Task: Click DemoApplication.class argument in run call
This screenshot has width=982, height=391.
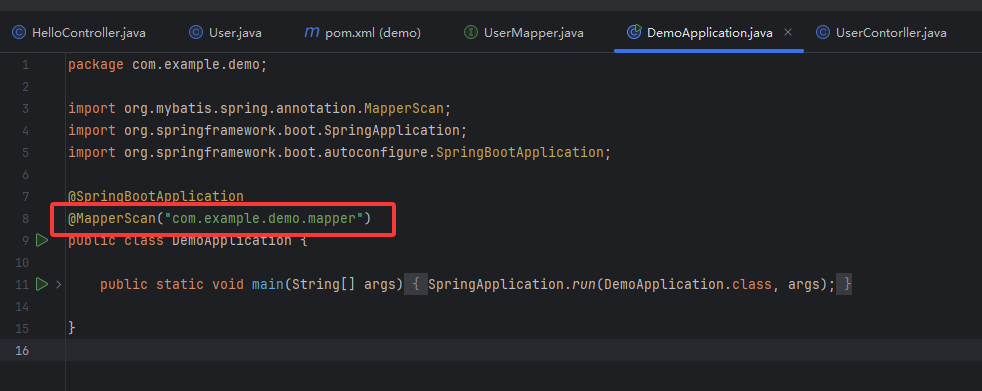Action: click(x=687, y=284)
